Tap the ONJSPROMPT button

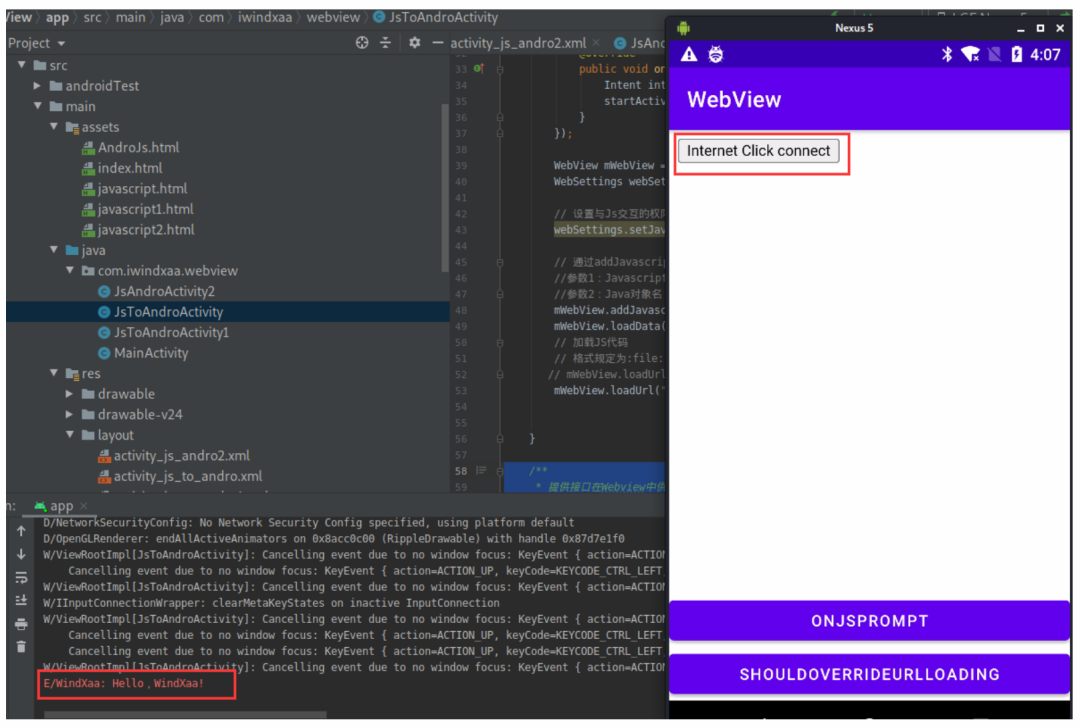click(869, 621)
